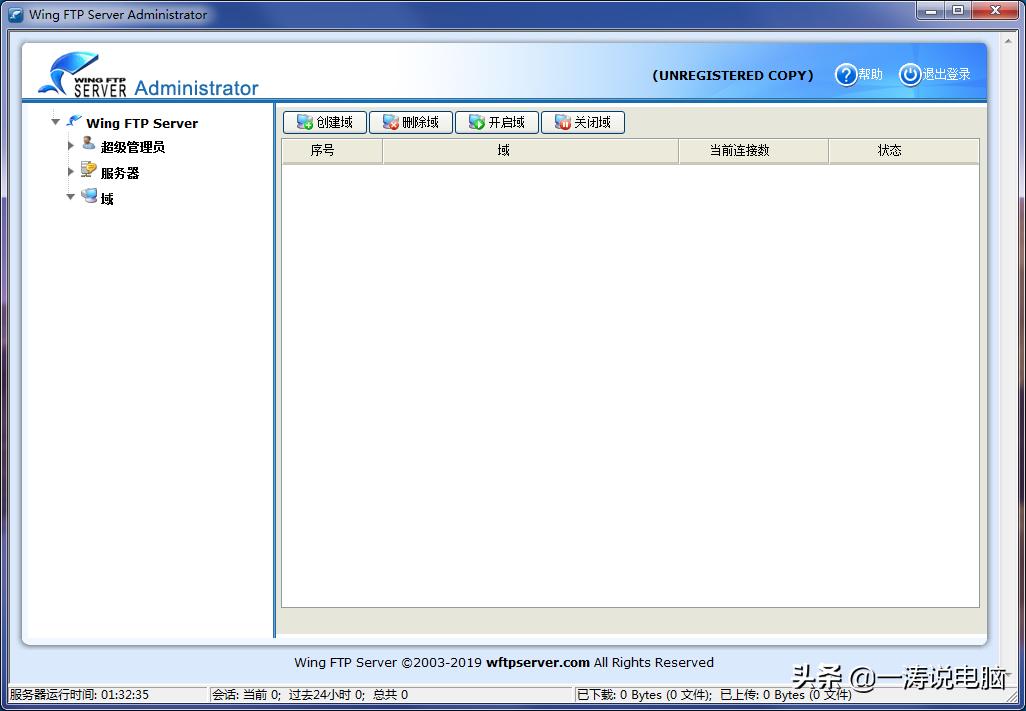Click the 创建域 (create domain) button
The height and width of the screenshot is (711, 1026).
point(325,122)
